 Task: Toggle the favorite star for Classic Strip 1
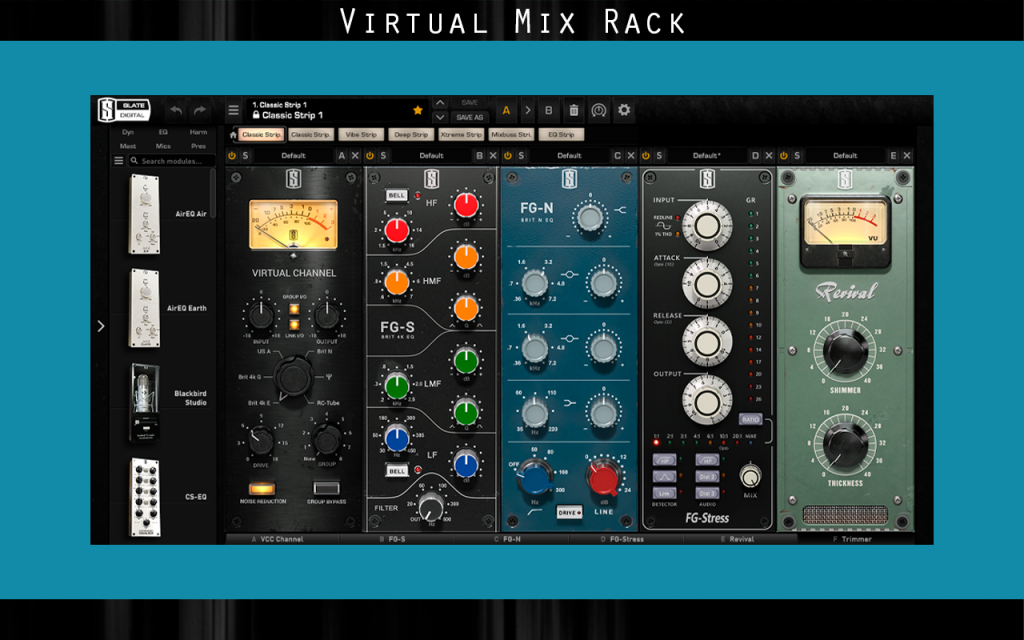[x=418, y=110]
